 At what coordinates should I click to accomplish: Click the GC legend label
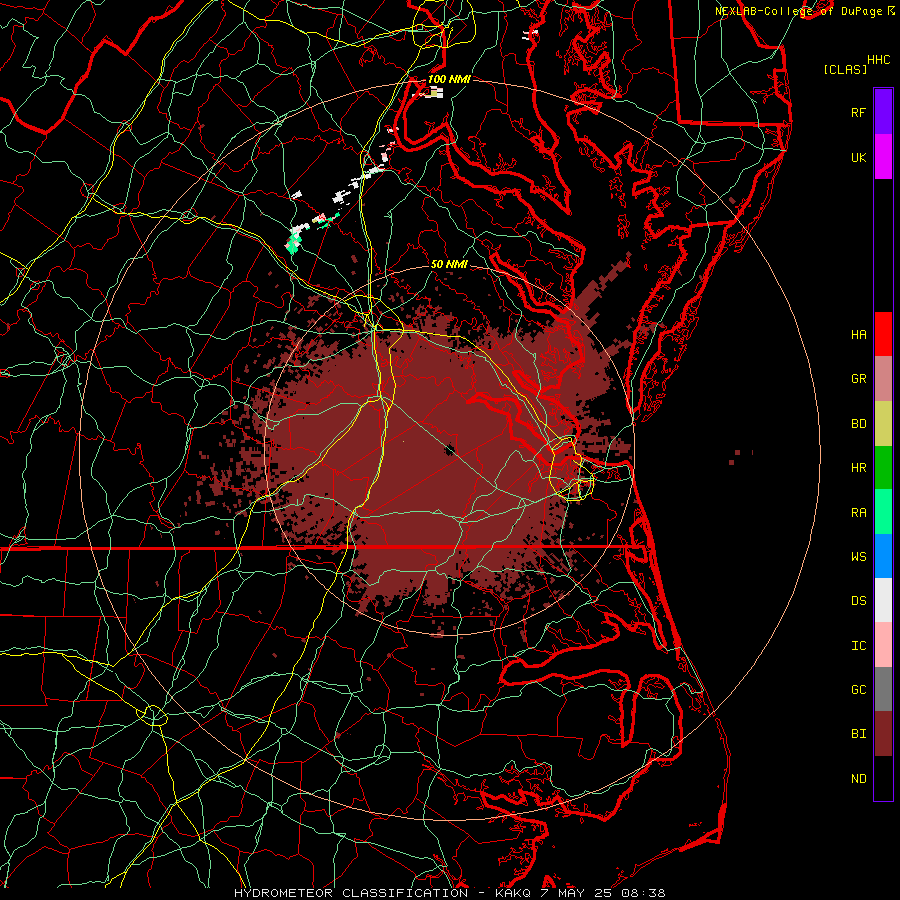click(858, 690)
